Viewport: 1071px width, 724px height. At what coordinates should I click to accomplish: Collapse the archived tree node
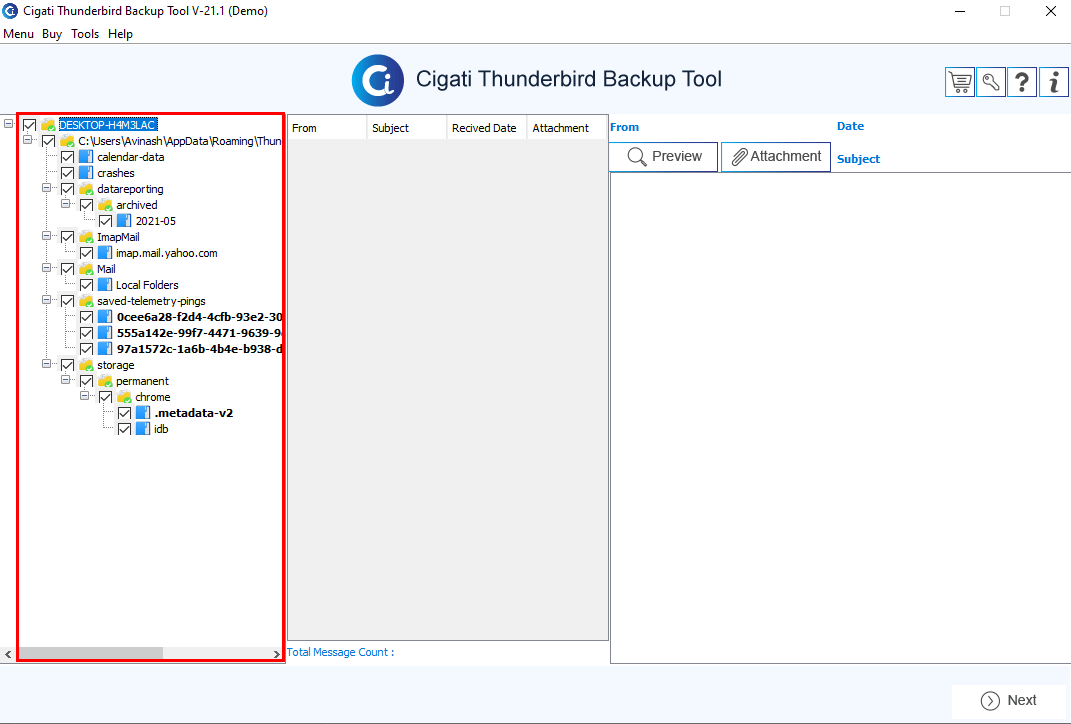pyautogui.click(x=66, y=204)
